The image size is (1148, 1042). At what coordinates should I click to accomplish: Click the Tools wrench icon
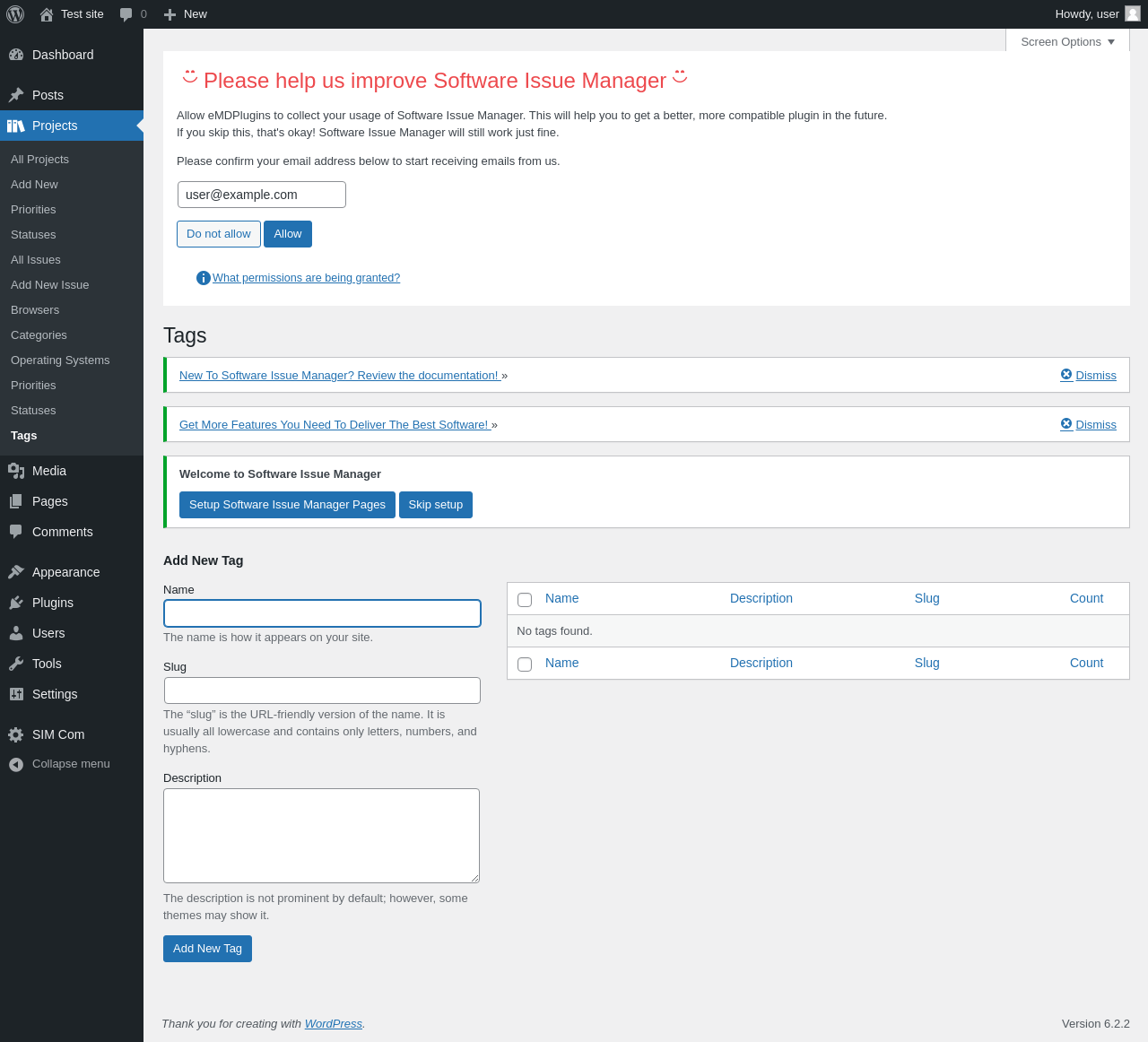16,664
